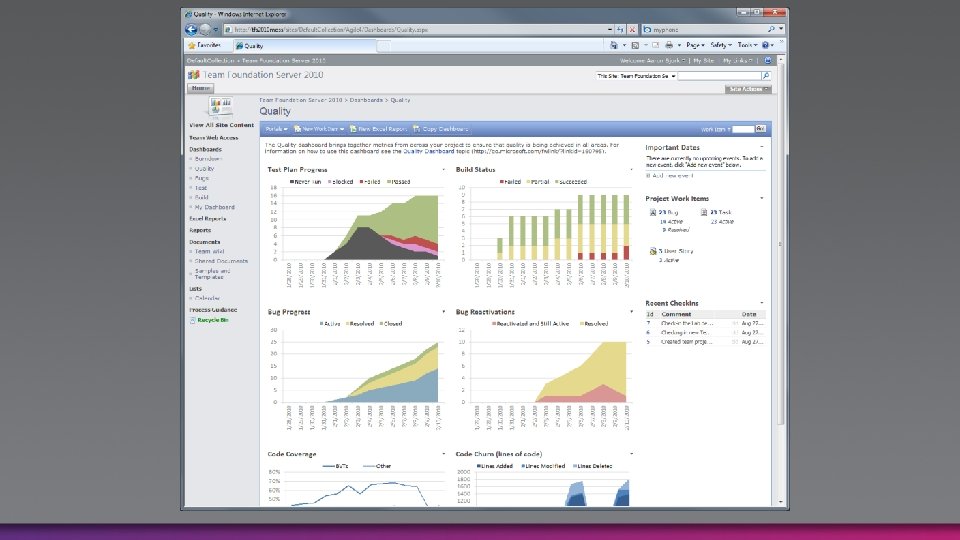The width and height of the screenshot is (960, 540).
Task: Click the Team Foundation Server logo icon
Action: pyautogui.click(x=193, y=75)
